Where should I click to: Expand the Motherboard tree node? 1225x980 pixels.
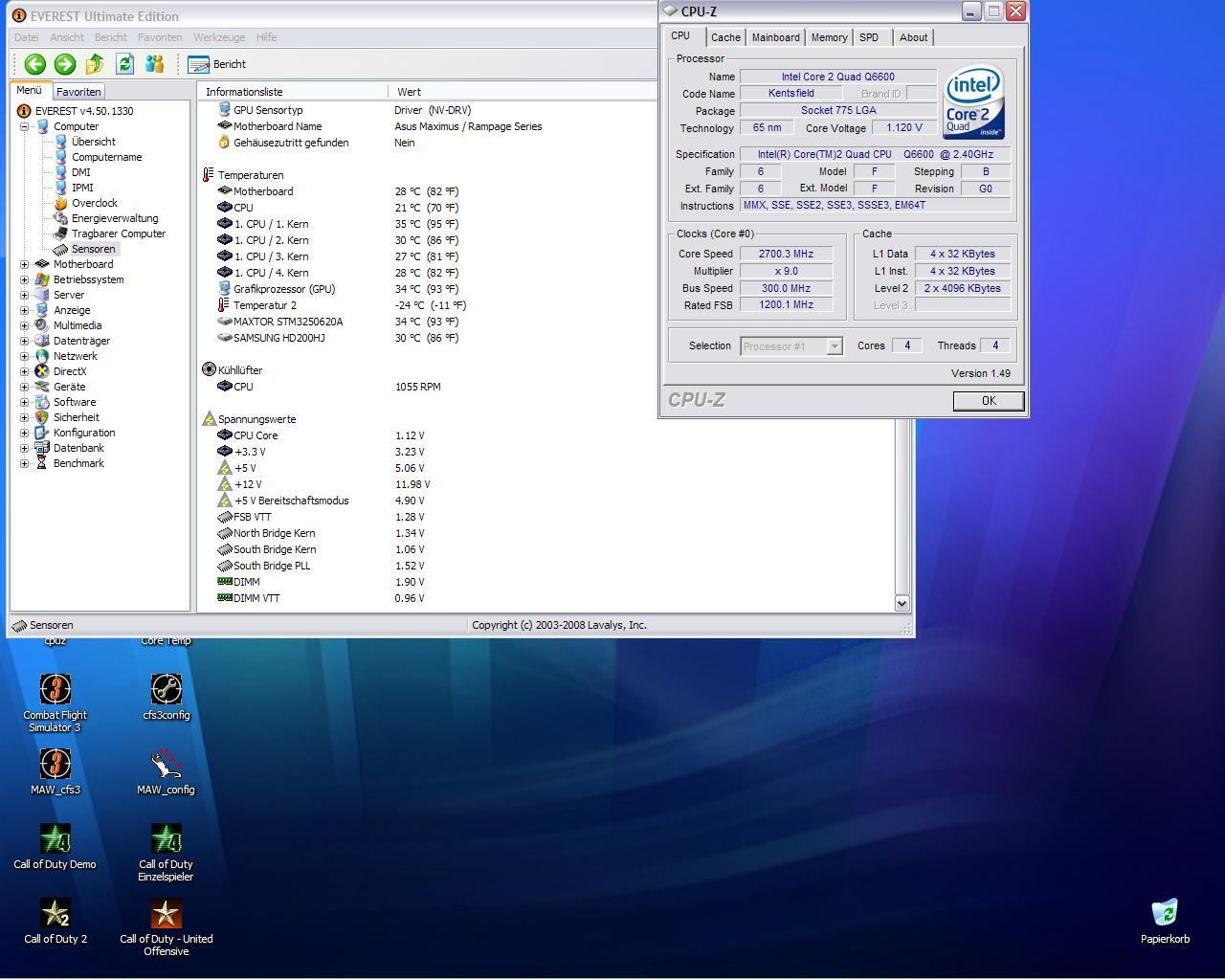pos(24,264)
